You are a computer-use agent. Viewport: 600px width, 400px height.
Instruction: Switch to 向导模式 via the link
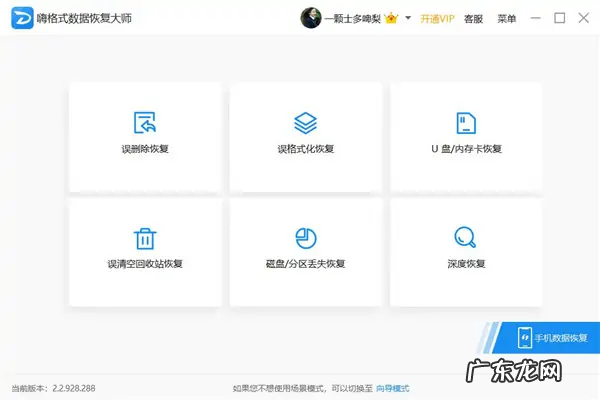coord(391,388)
